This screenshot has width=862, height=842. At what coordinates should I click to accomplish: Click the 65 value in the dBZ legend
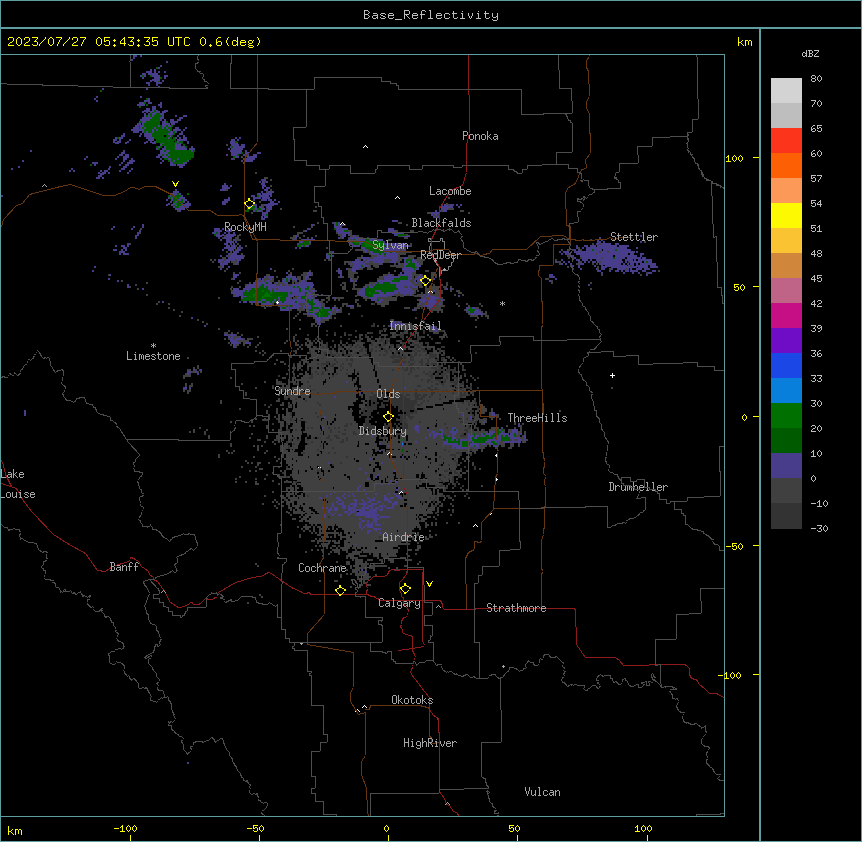(x=816, y=129)
